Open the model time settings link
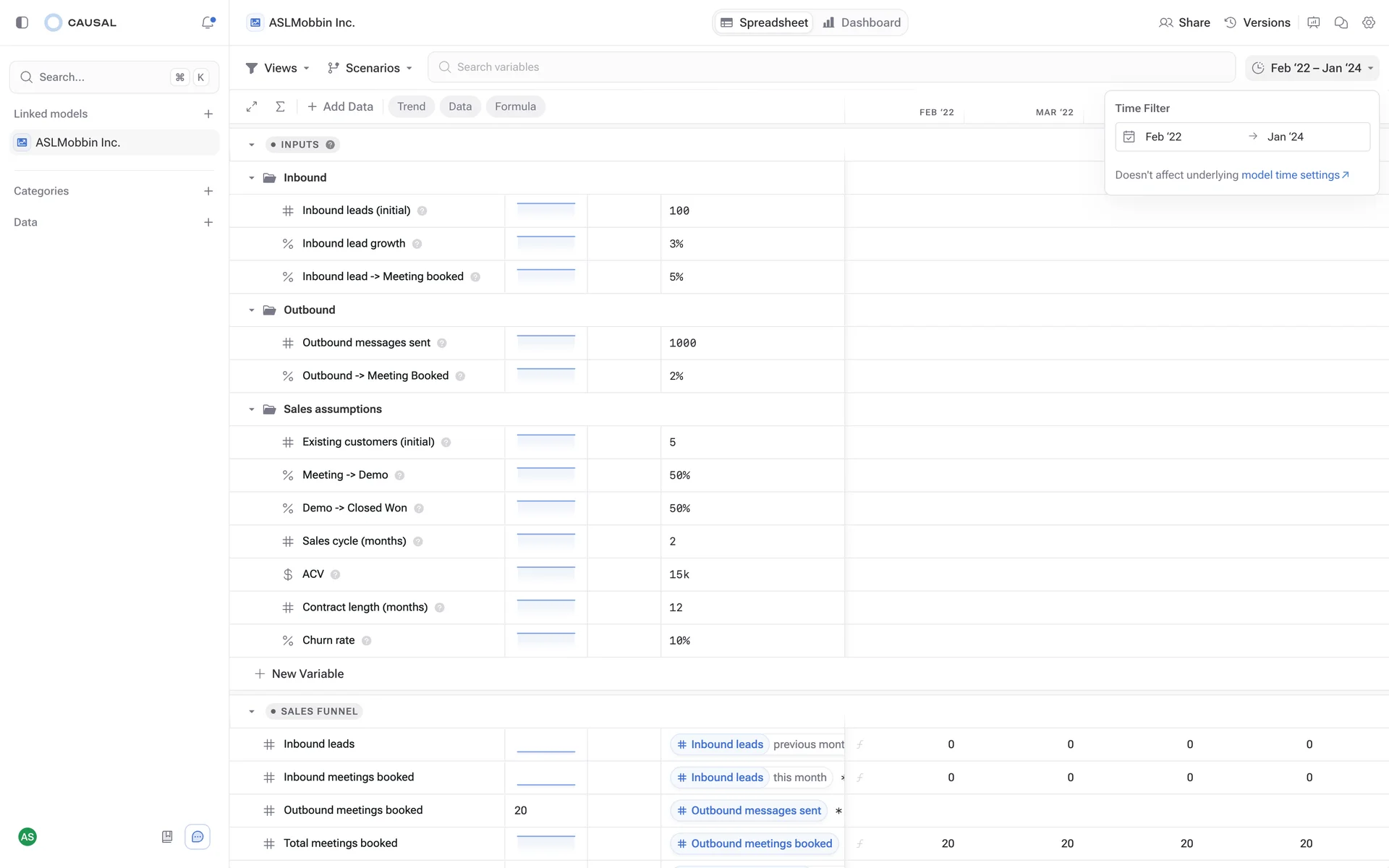Screen dimensions: 1389x868 pos(1294,175)
